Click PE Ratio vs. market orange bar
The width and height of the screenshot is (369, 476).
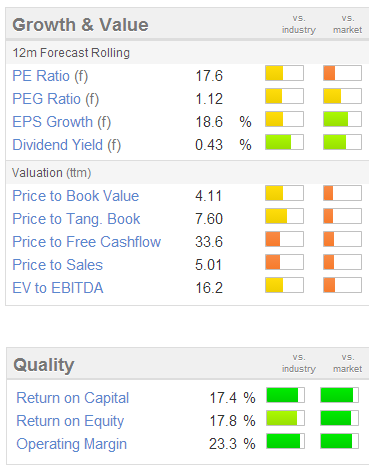[x=342, y=73]
